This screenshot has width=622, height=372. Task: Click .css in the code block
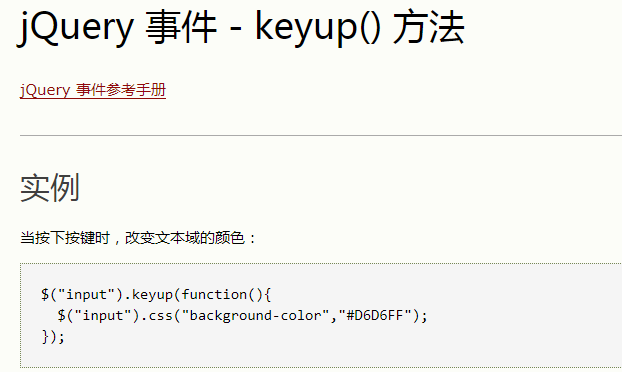[156, 316]
